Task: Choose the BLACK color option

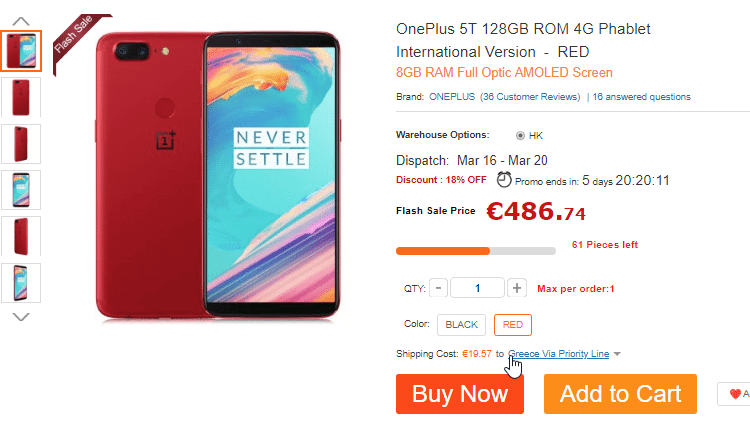Action: pyautogui.click(x=461, y=325)
